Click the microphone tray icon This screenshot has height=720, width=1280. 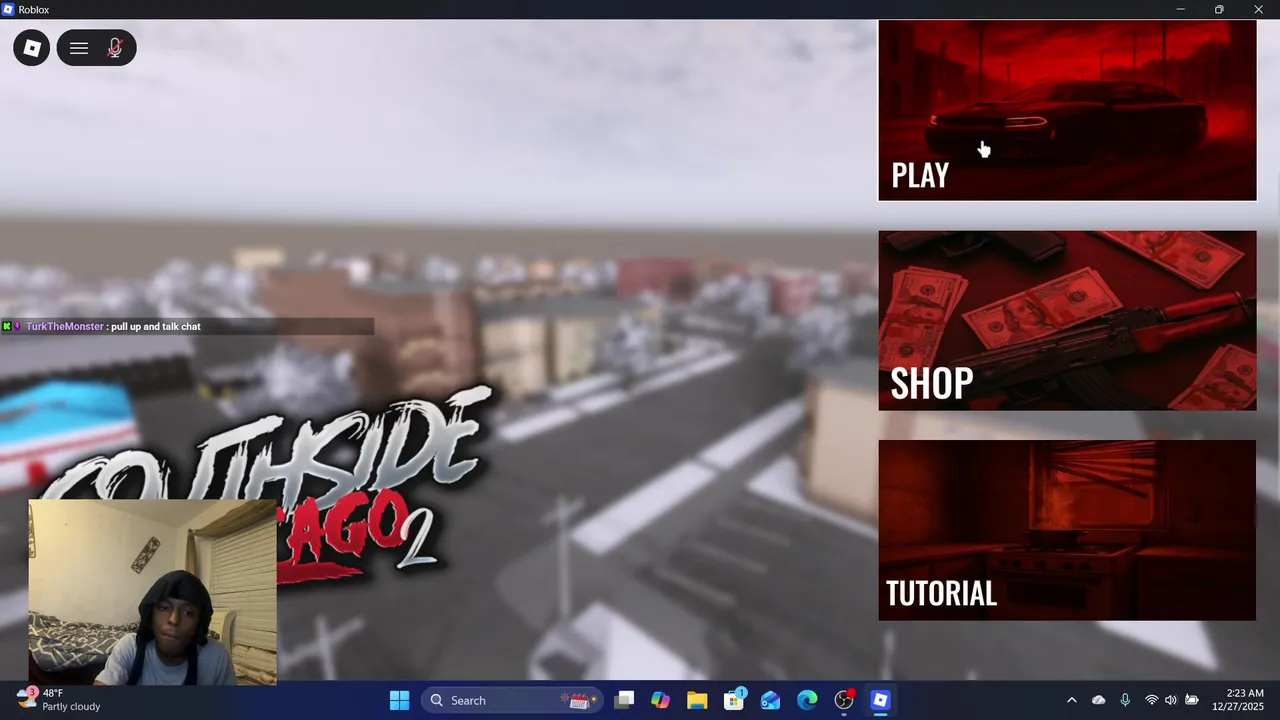click(1125, 700)
